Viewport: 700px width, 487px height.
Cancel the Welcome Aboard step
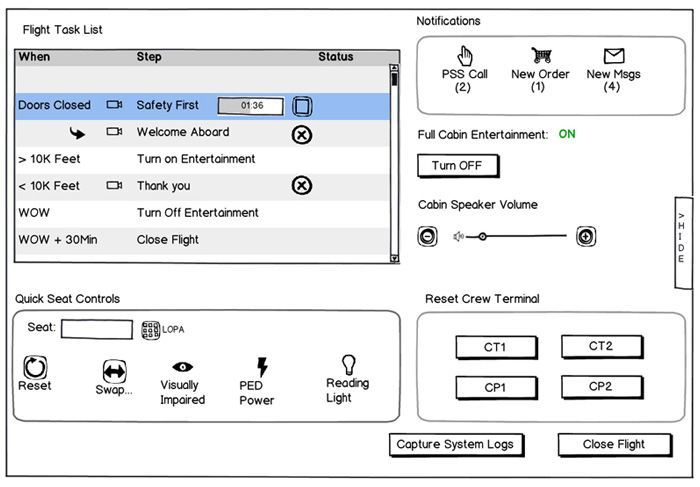coord(301,134)
